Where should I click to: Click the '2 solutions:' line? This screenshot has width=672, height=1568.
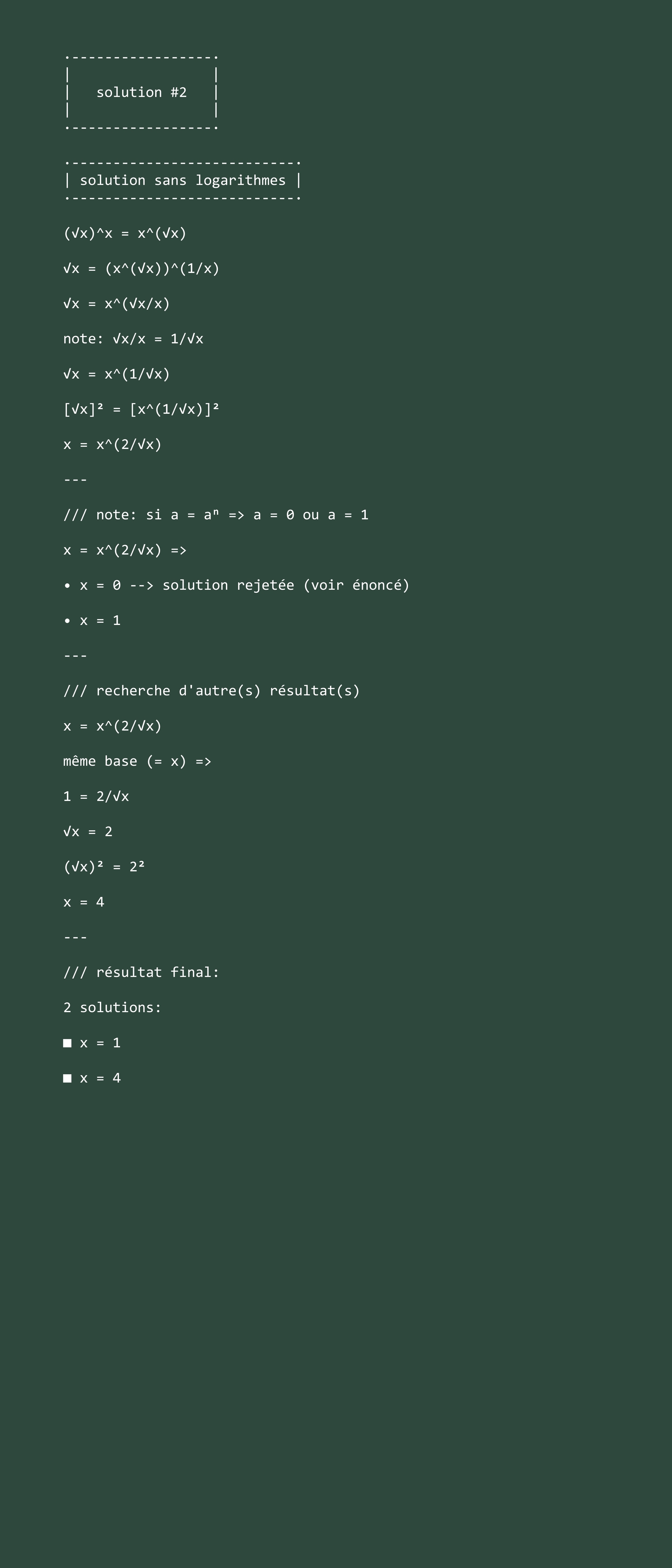pos(113,1007)
